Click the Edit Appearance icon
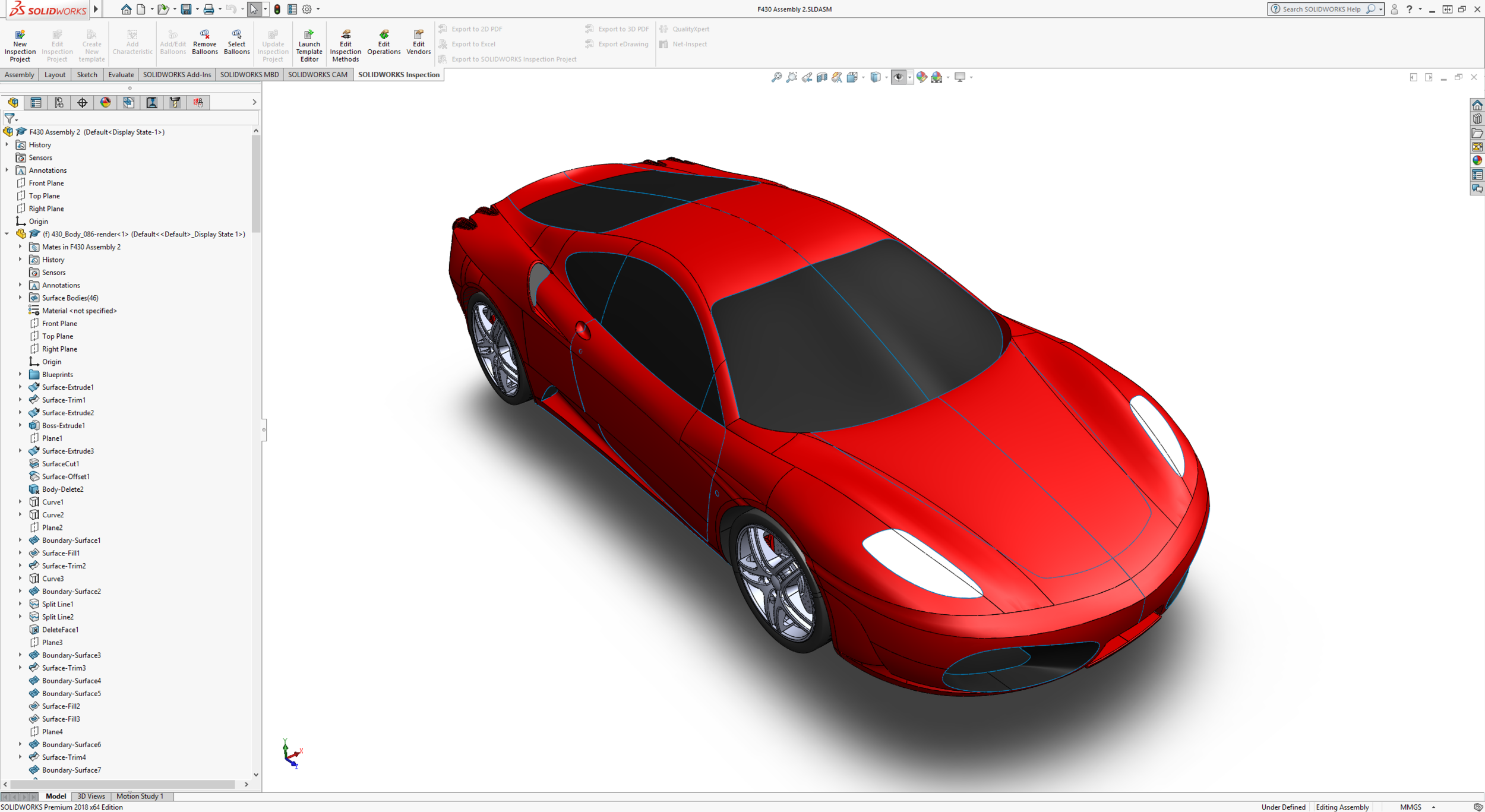 (921, 77)
